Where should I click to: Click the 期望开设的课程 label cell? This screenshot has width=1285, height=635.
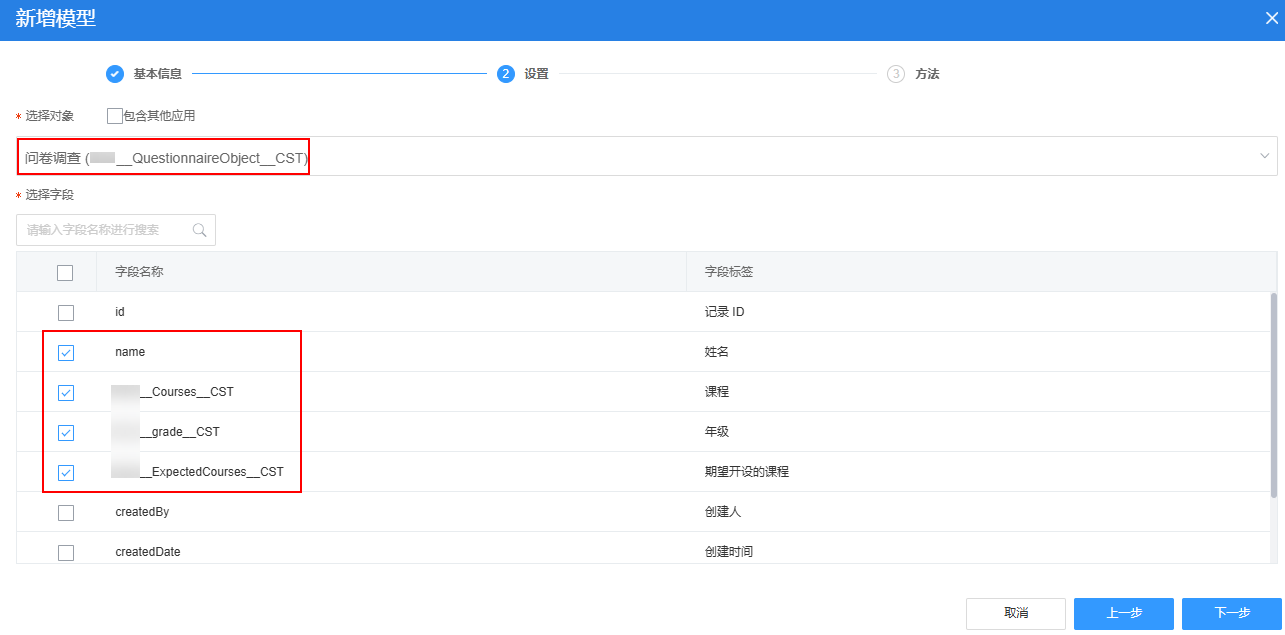point(747,472)
